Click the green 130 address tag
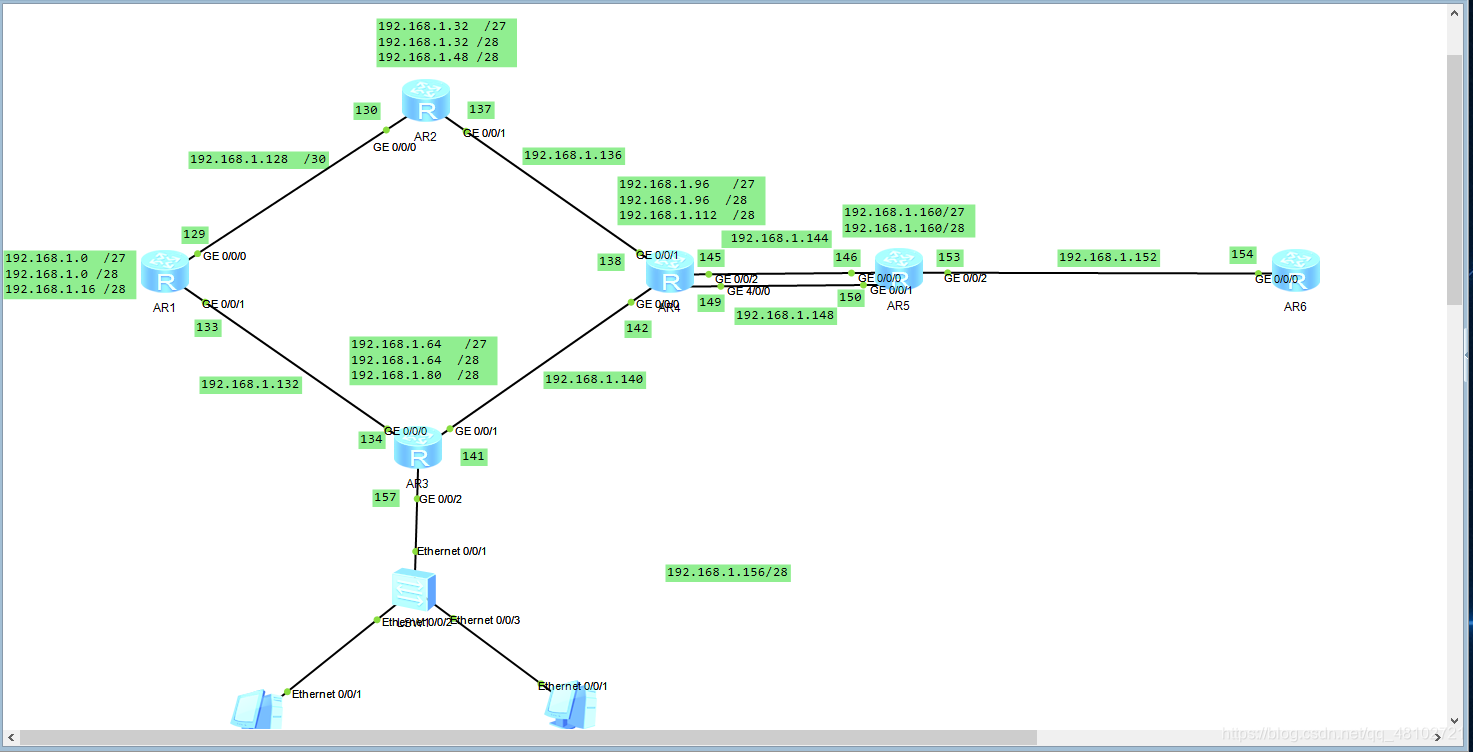 point(367,111)
